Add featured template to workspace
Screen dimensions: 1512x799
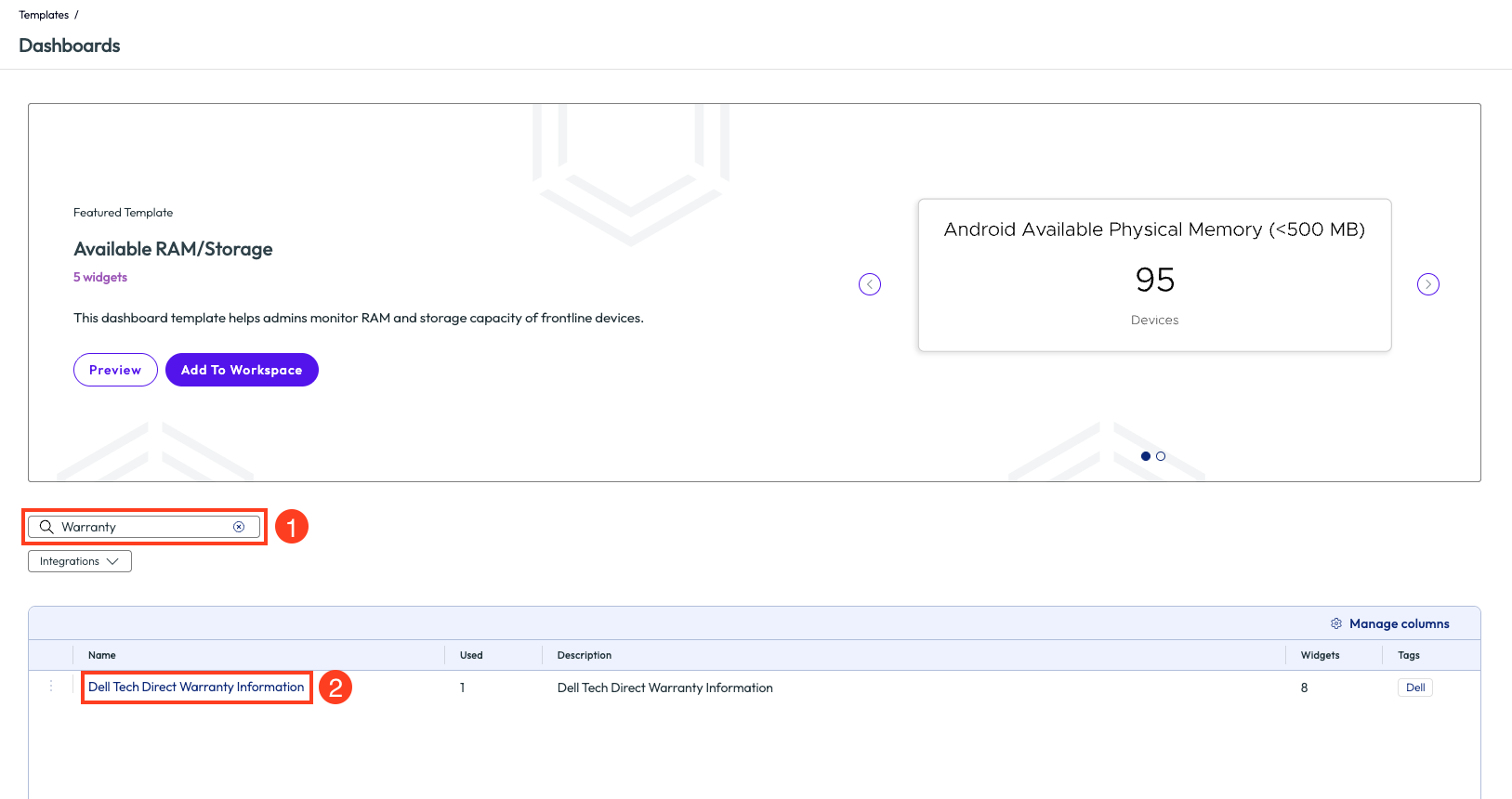click(x=242, y=370)
